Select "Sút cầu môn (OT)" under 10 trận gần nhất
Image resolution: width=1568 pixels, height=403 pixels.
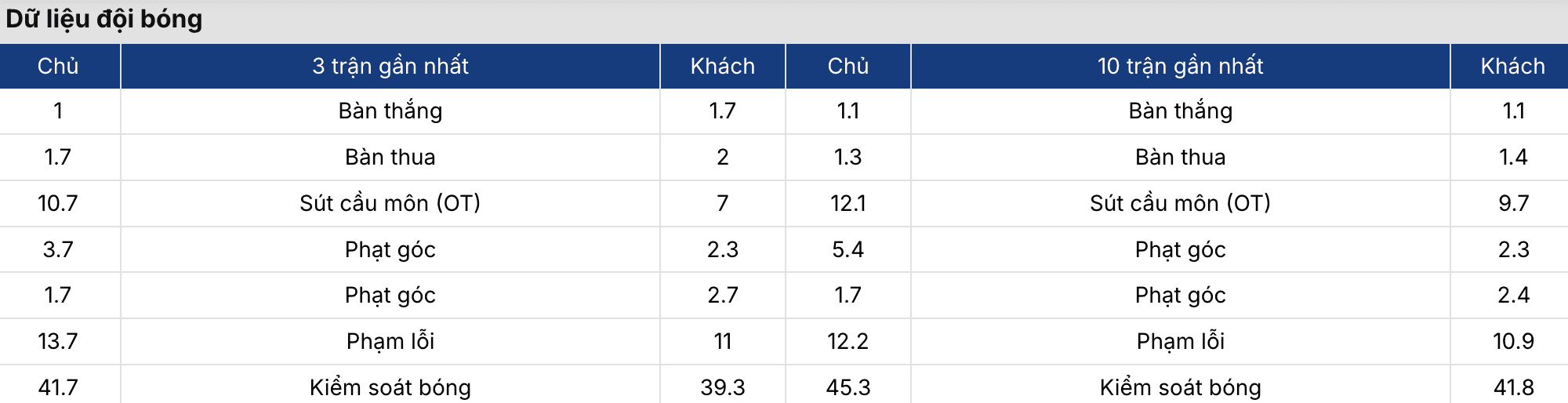1180,203
